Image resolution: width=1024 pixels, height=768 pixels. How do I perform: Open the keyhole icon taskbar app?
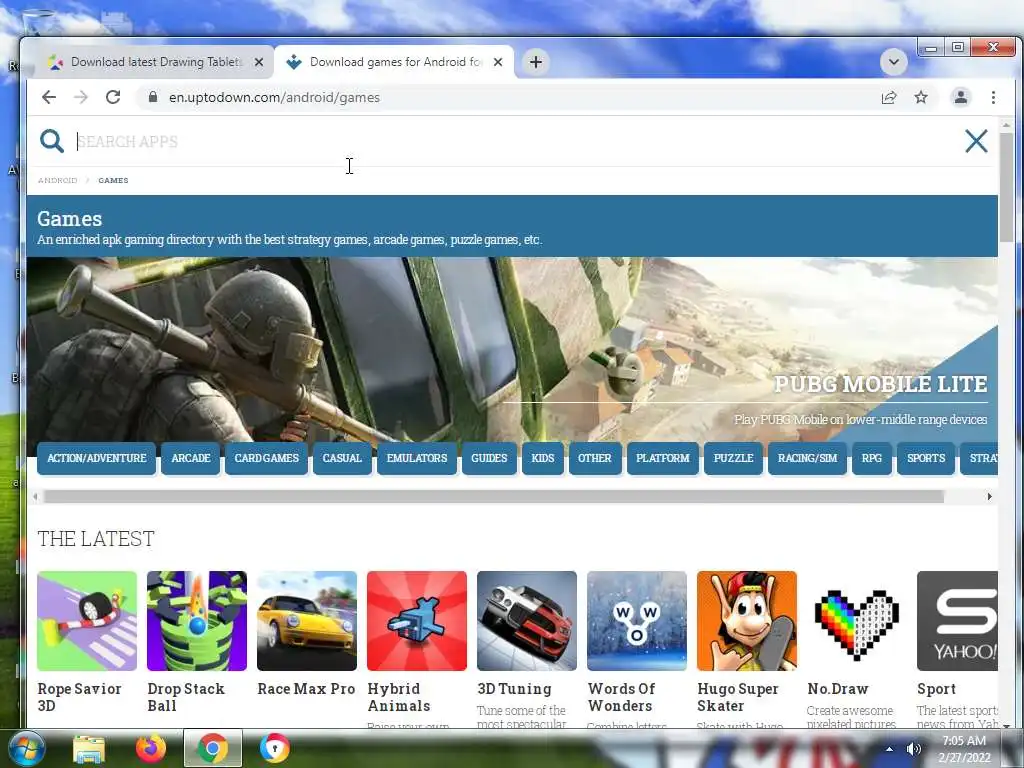[274, 748]
